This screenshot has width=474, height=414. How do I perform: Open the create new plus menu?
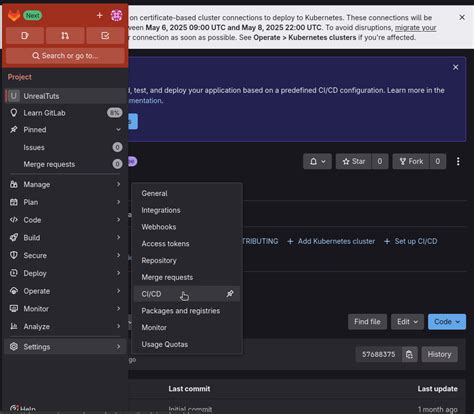(x=99, y=15)
